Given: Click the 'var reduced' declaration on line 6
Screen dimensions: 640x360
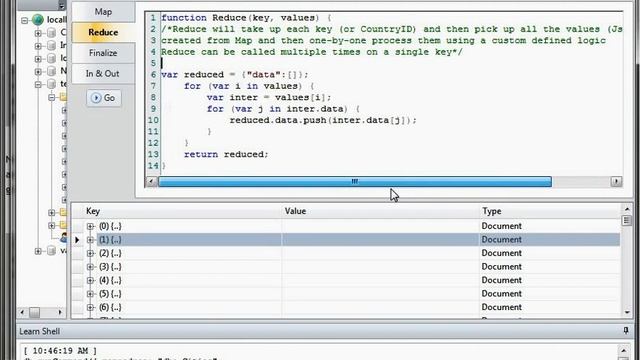Looking at the screenshot, I should pyautogui.click(x=235, y=75).
